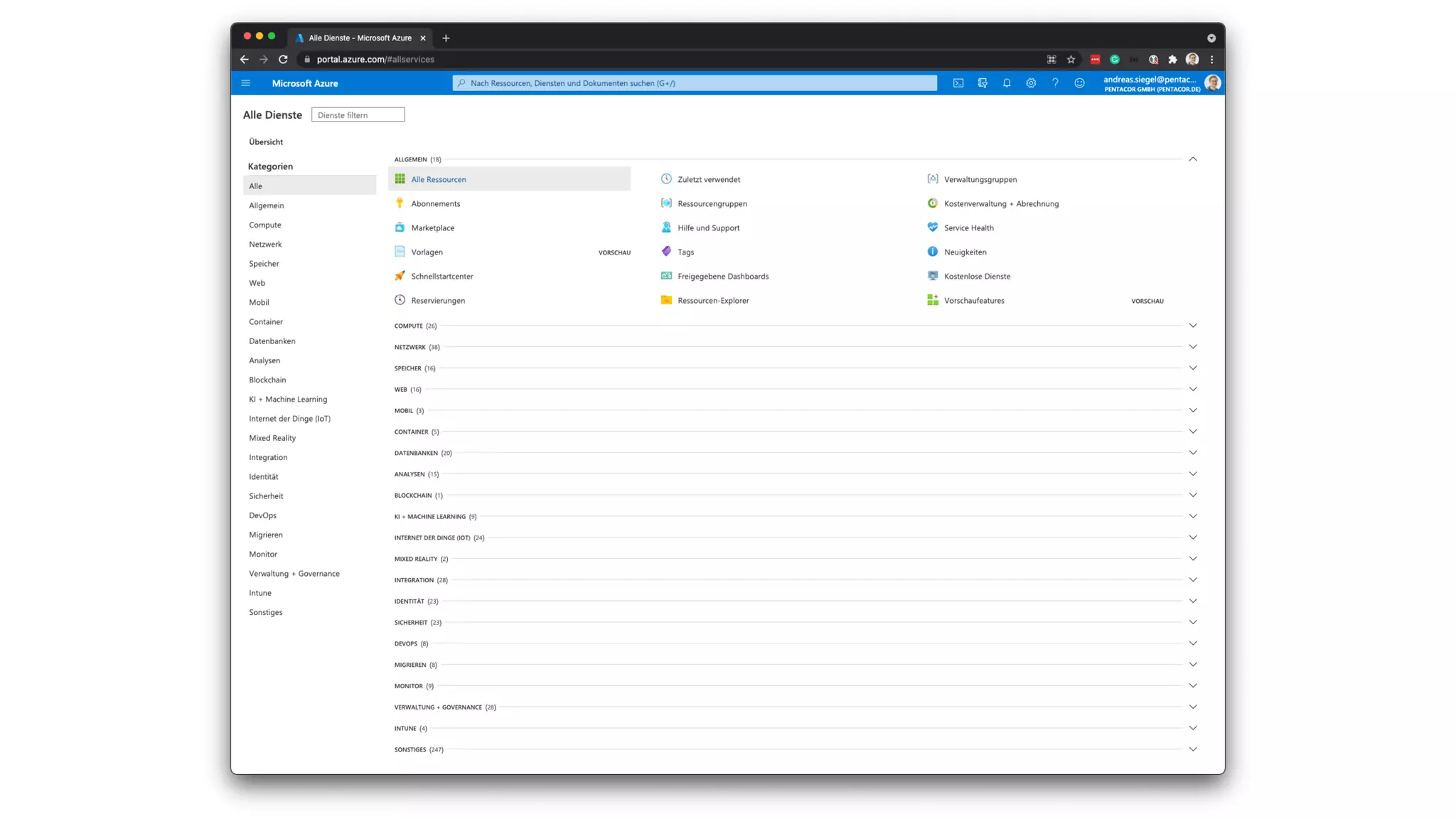Expand the Datenbanken section chevron
The width and height of the screenshot is (1456, 819).
pos(1193,453)
